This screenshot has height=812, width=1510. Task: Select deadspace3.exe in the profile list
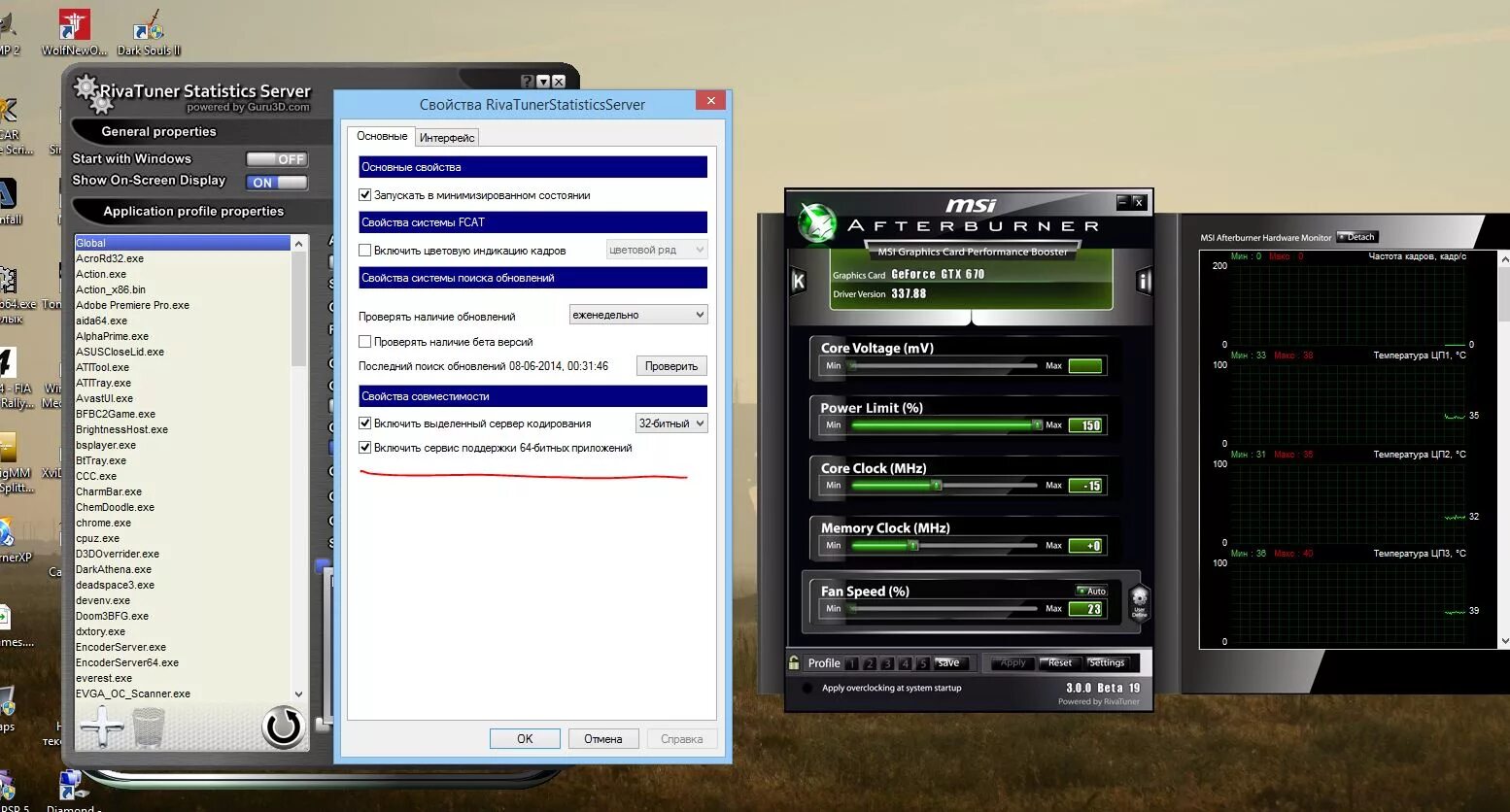183,585
